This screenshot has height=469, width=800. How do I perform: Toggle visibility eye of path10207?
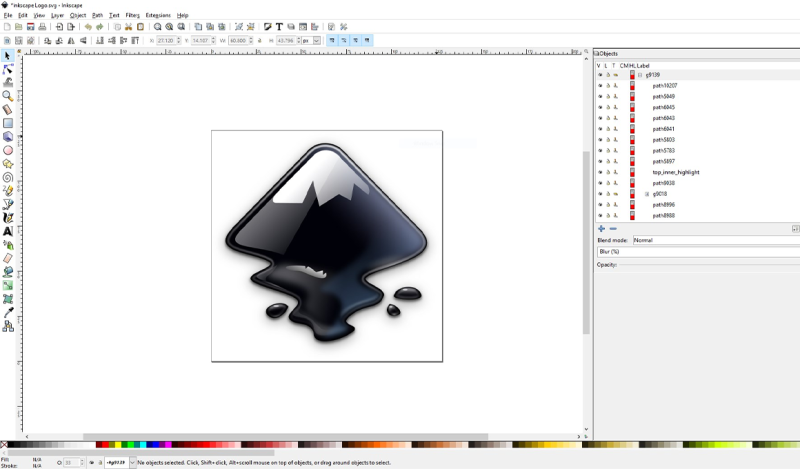click(600, 86)
